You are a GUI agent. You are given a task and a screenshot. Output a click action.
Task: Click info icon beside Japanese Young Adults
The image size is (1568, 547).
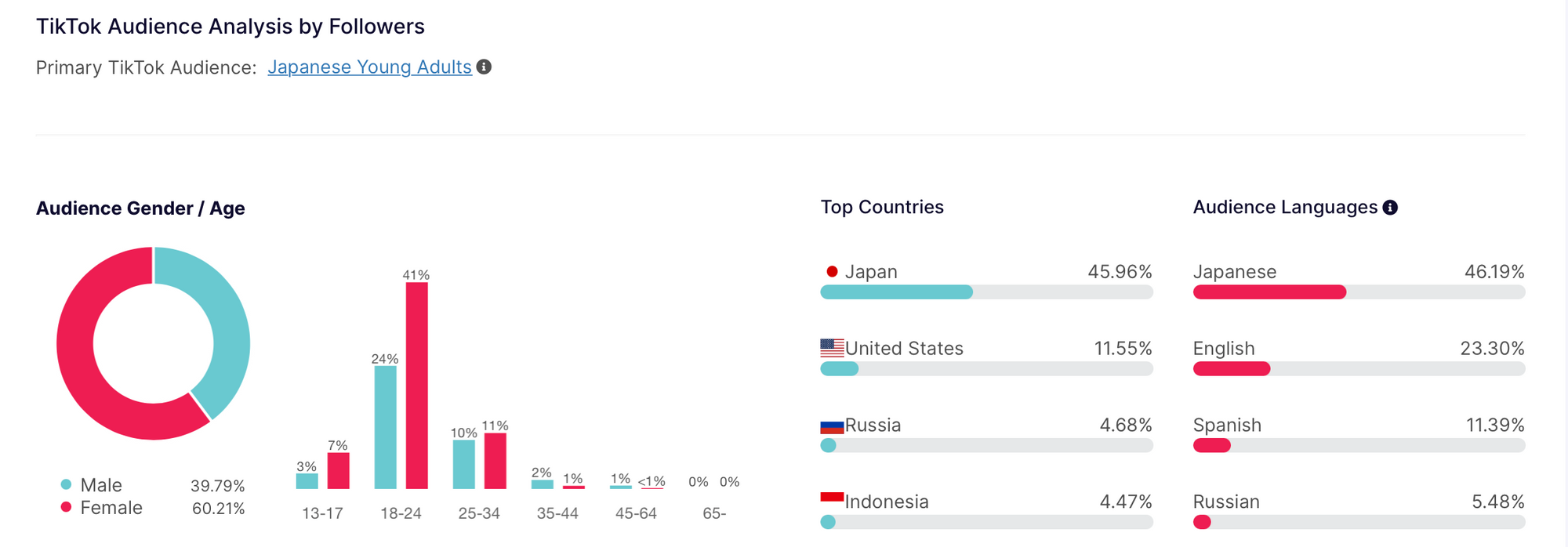(485, 67)
